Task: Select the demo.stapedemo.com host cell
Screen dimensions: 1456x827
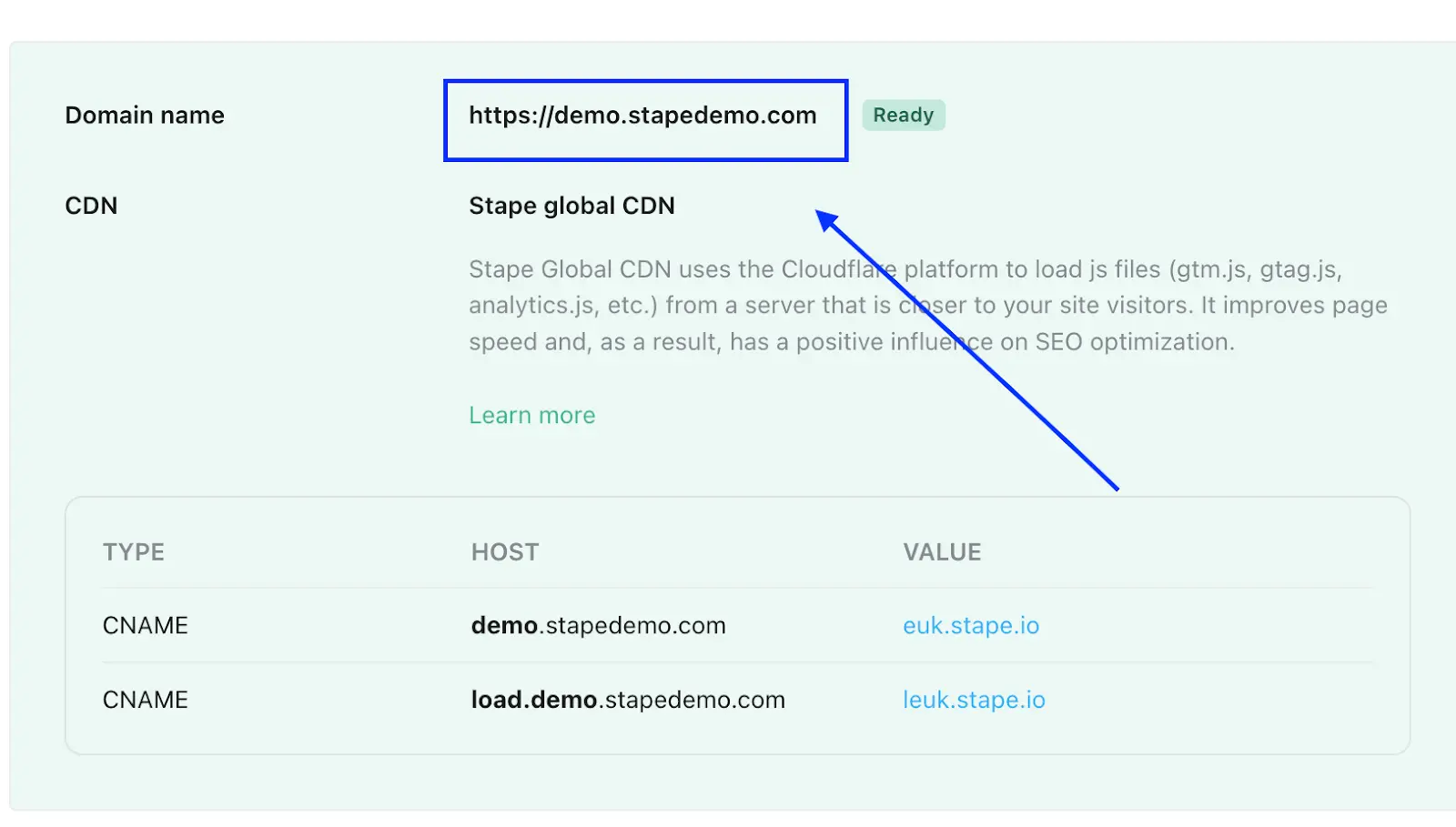Action: pyautogui.click(x=599, y=626)
